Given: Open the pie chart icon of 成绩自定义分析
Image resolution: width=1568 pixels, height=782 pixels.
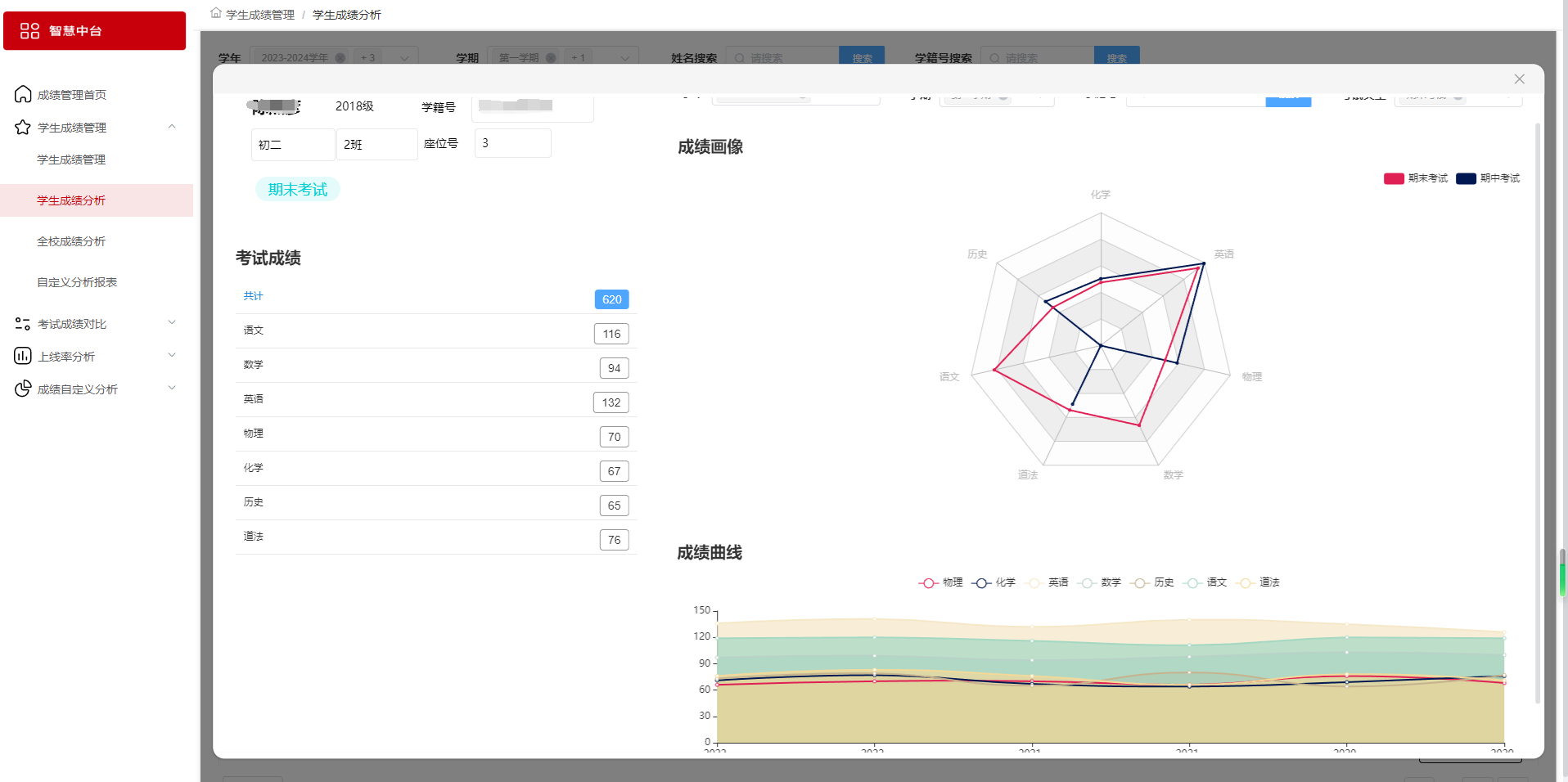Looking at the screenshot, I should pyautogui.click(x=22, y=389).
